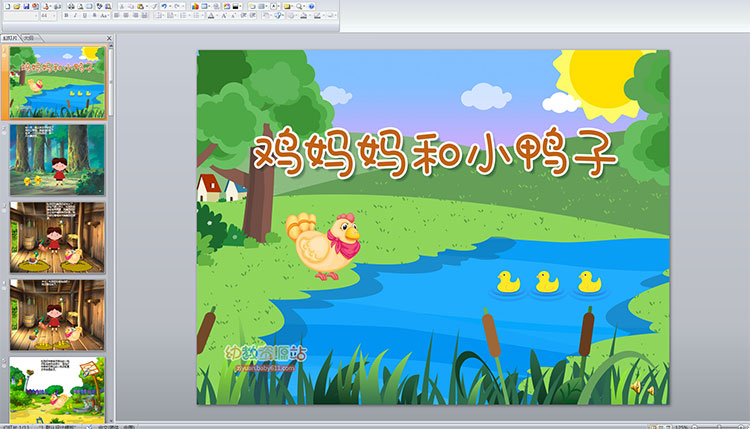The image size is (750, 429).
Task: Create a new blank presentation
Action: coord(6,5)
